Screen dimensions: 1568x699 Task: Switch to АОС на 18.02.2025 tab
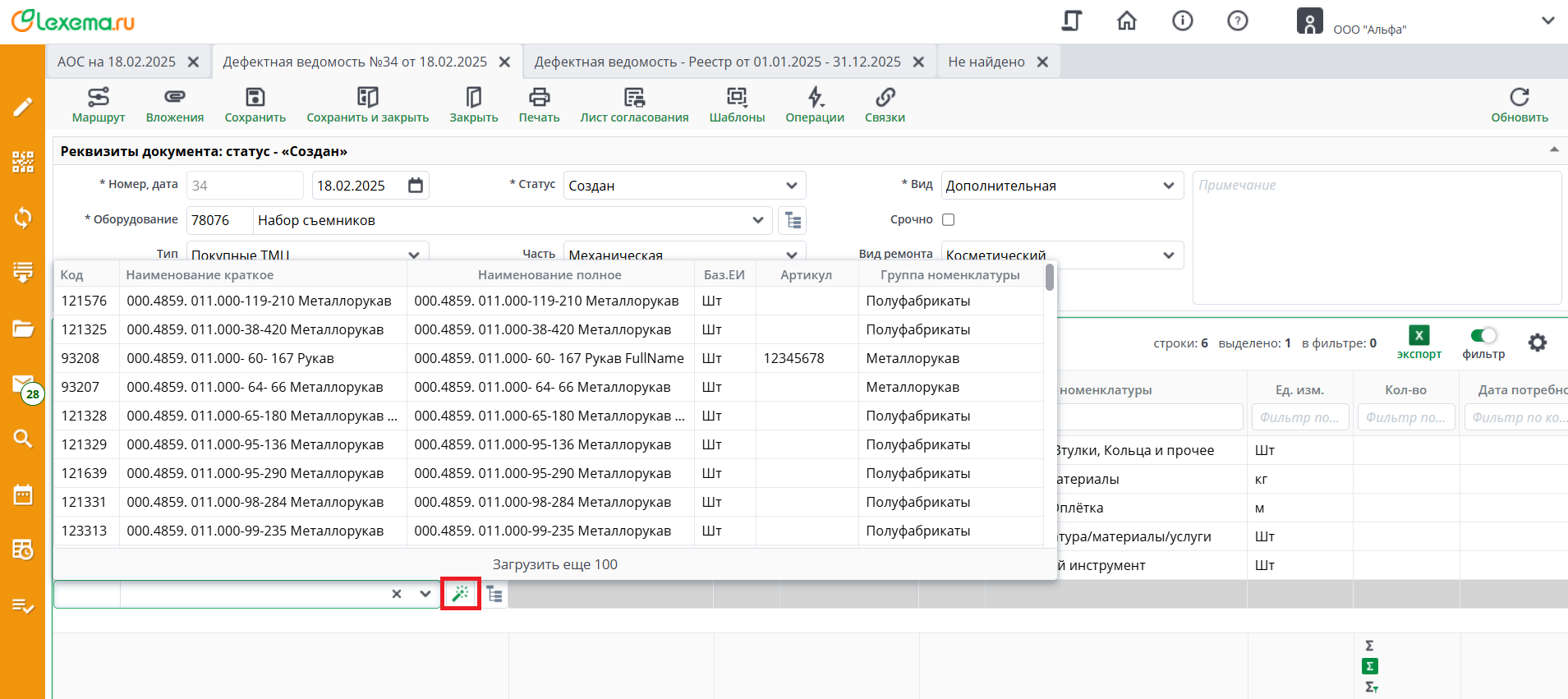click(117, 62)
